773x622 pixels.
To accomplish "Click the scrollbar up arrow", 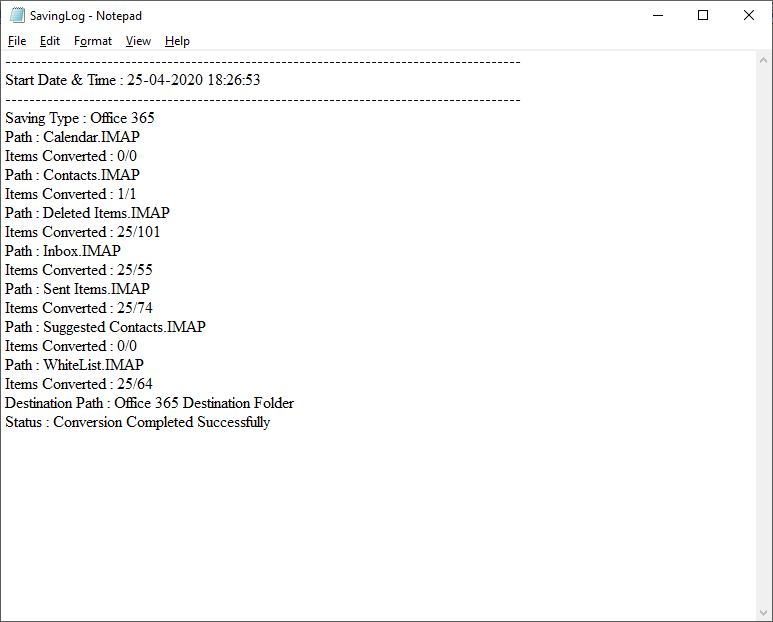I will [763, 60].
